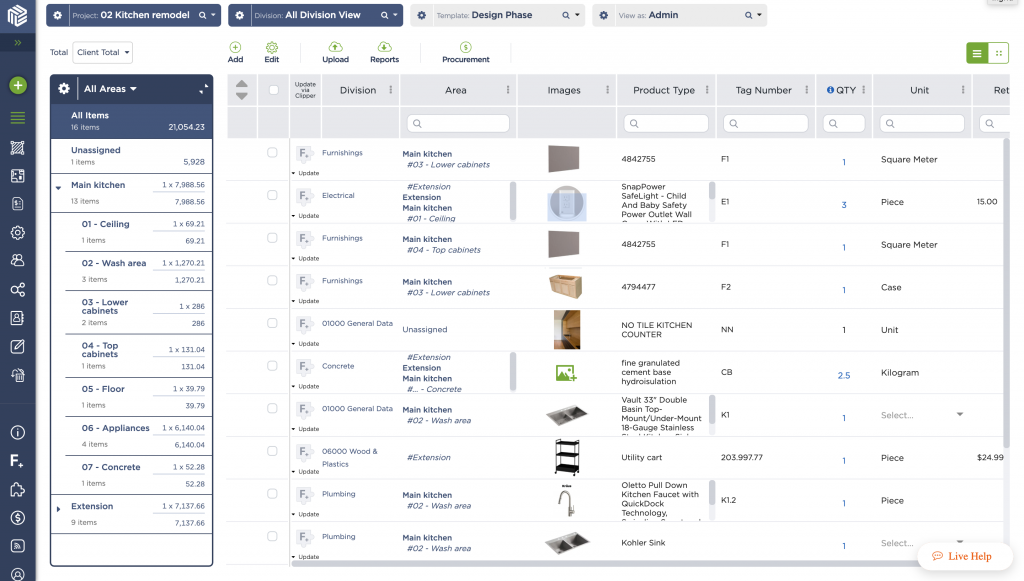This screenshot has width=1024, height=581.
Task: Switch to grid view using the view icon
Action: pyautogui.click(x=997, y=52)
